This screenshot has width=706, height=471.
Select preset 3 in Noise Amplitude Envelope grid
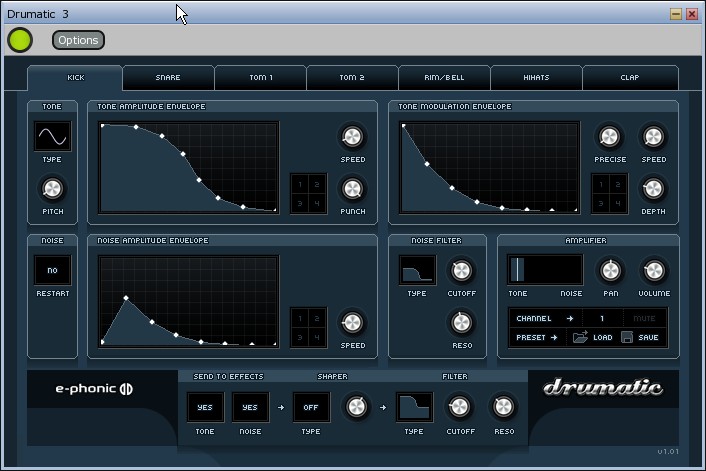click(x=300, y=338)
